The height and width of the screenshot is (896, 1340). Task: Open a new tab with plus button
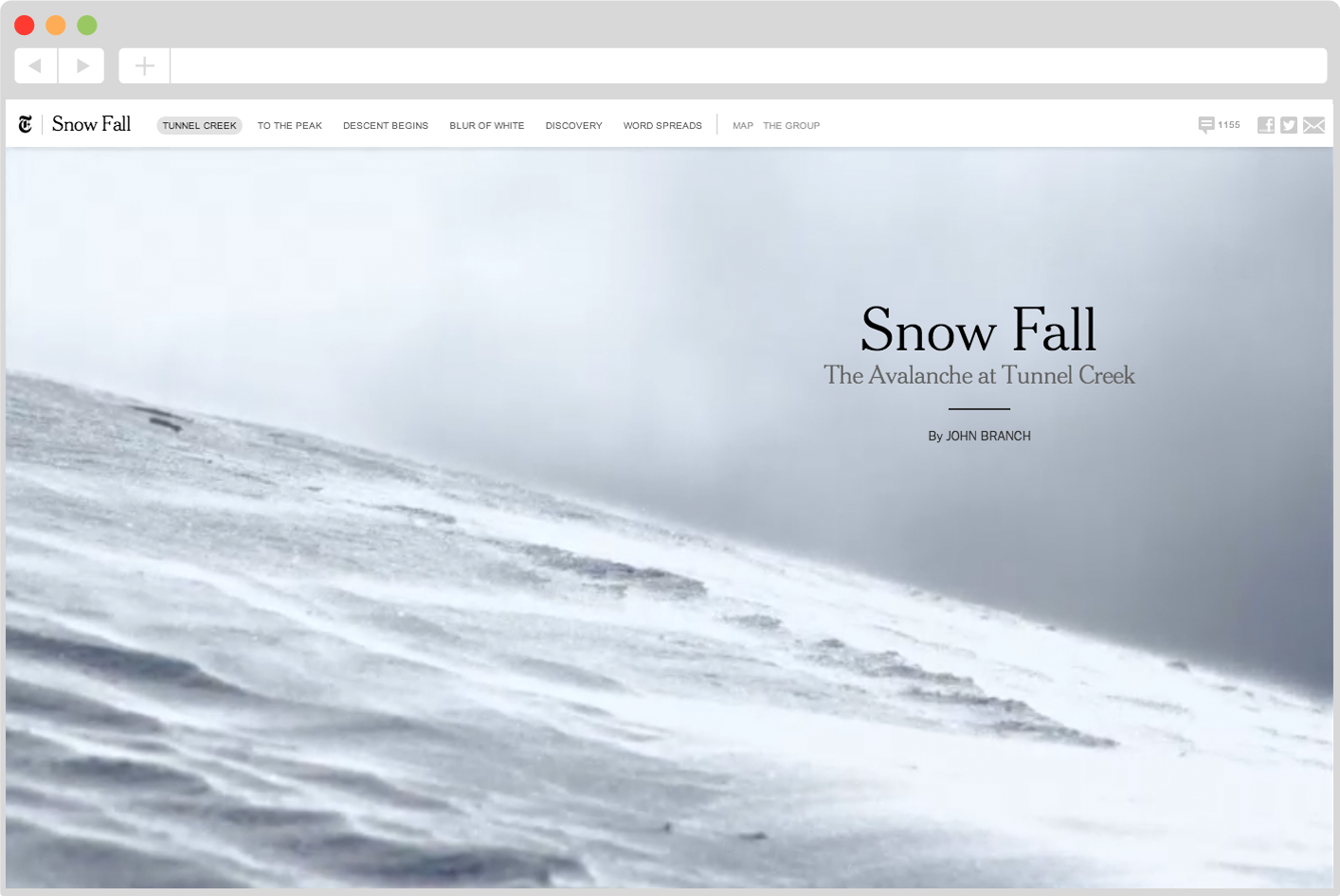tap(144, 65)
